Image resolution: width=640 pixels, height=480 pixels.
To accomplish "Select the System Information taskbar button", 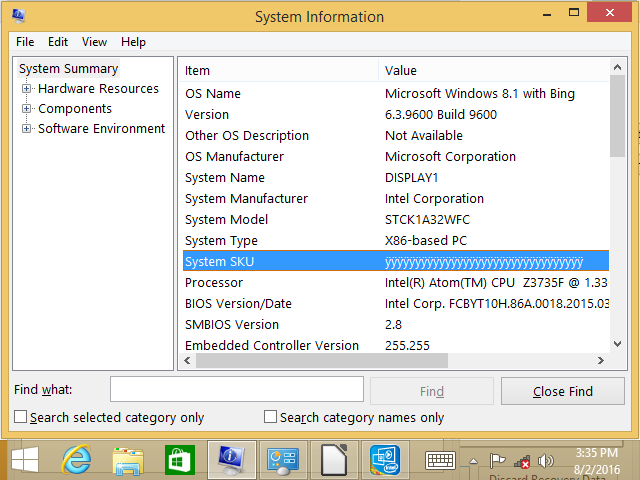I will point(231,460).
